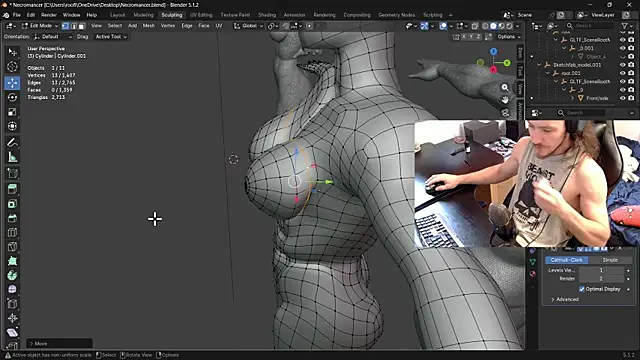Viewport: 640px width, 360px height.
Task: Adjust the Render levels value field
Action: [601, 279]
